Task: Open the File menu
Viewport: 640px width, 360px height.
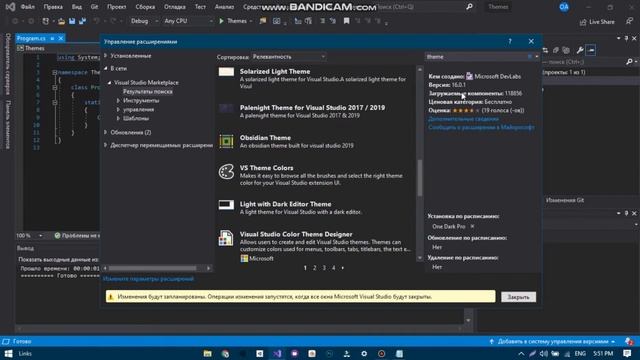Action: tap(27, 7)
